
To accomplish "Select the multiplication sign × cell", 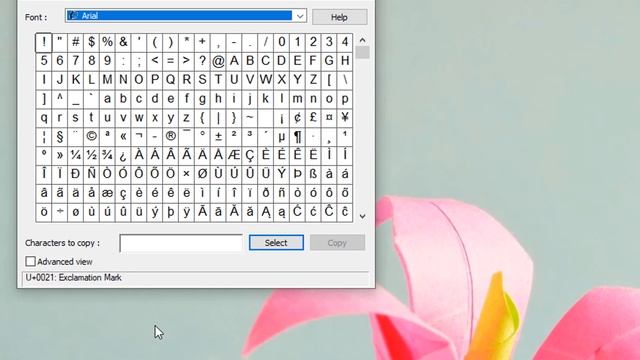I will click(187, 174).
